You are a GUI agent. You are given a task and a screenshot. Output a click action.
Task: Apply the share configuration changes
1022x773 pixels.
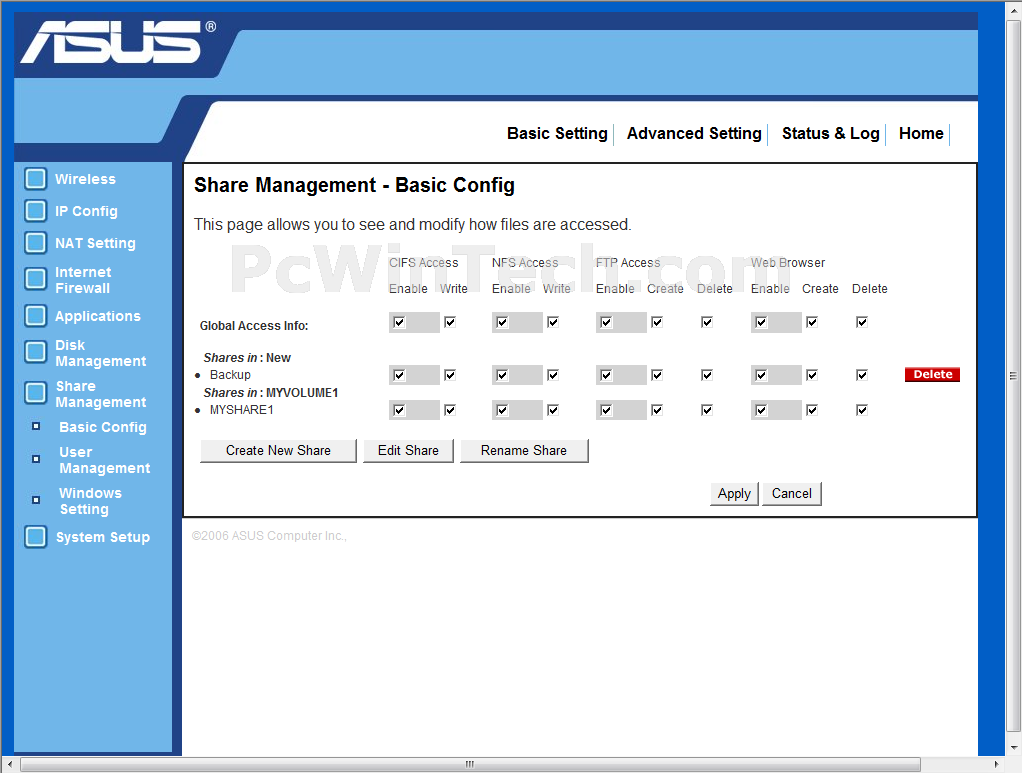(x=734, y=493)
